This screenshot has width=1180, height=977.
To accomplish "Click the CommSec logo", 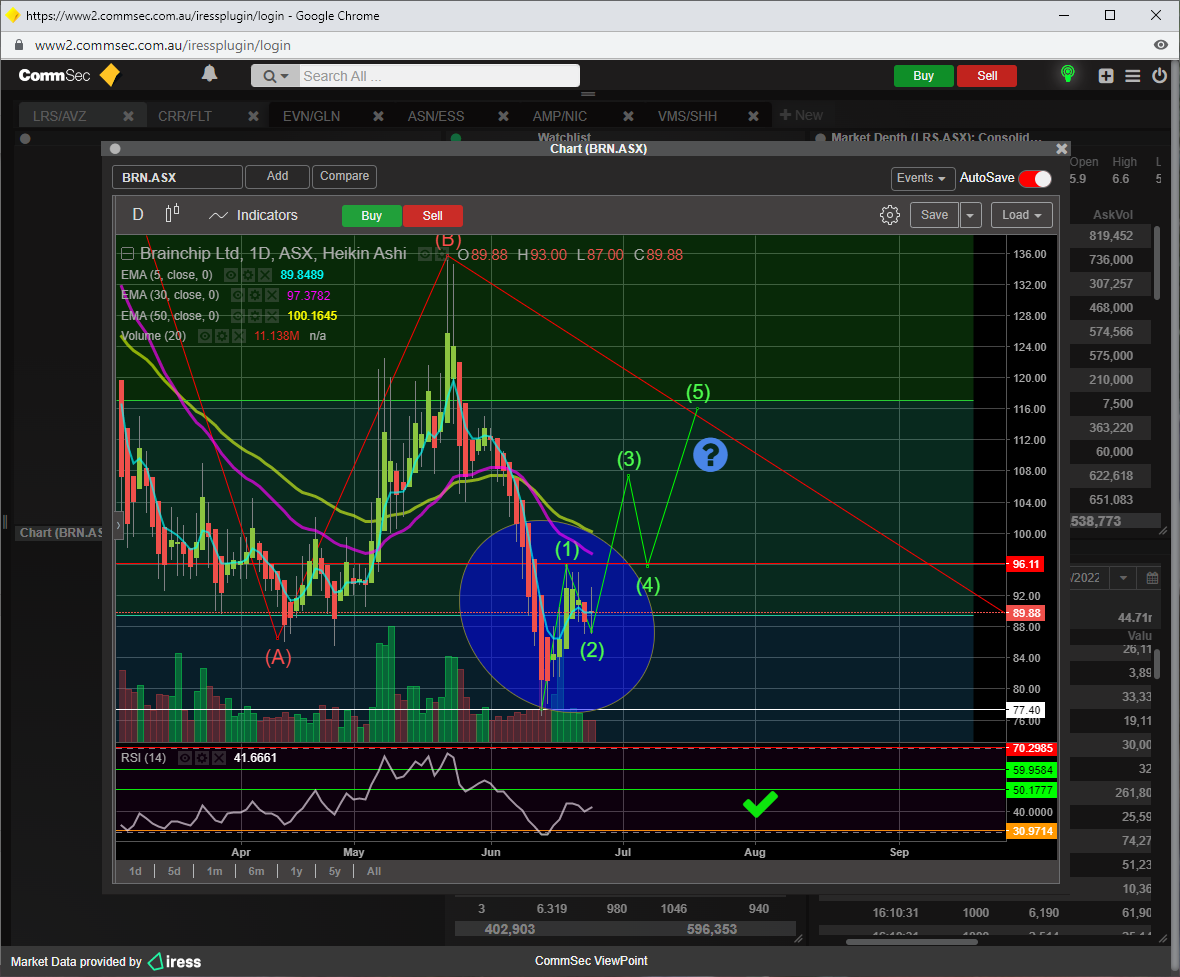I will (68, 75).
